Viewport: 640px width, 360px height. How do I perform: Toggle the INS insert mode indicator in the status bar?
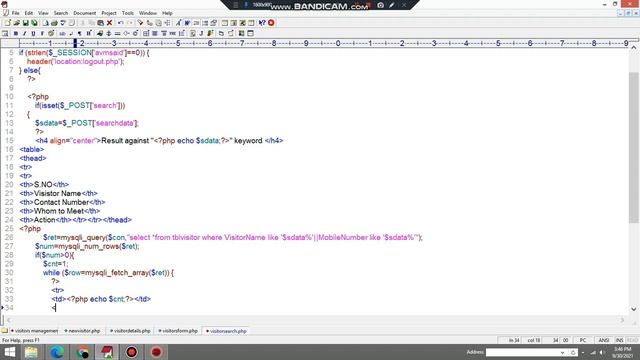(x=620, y=340)
